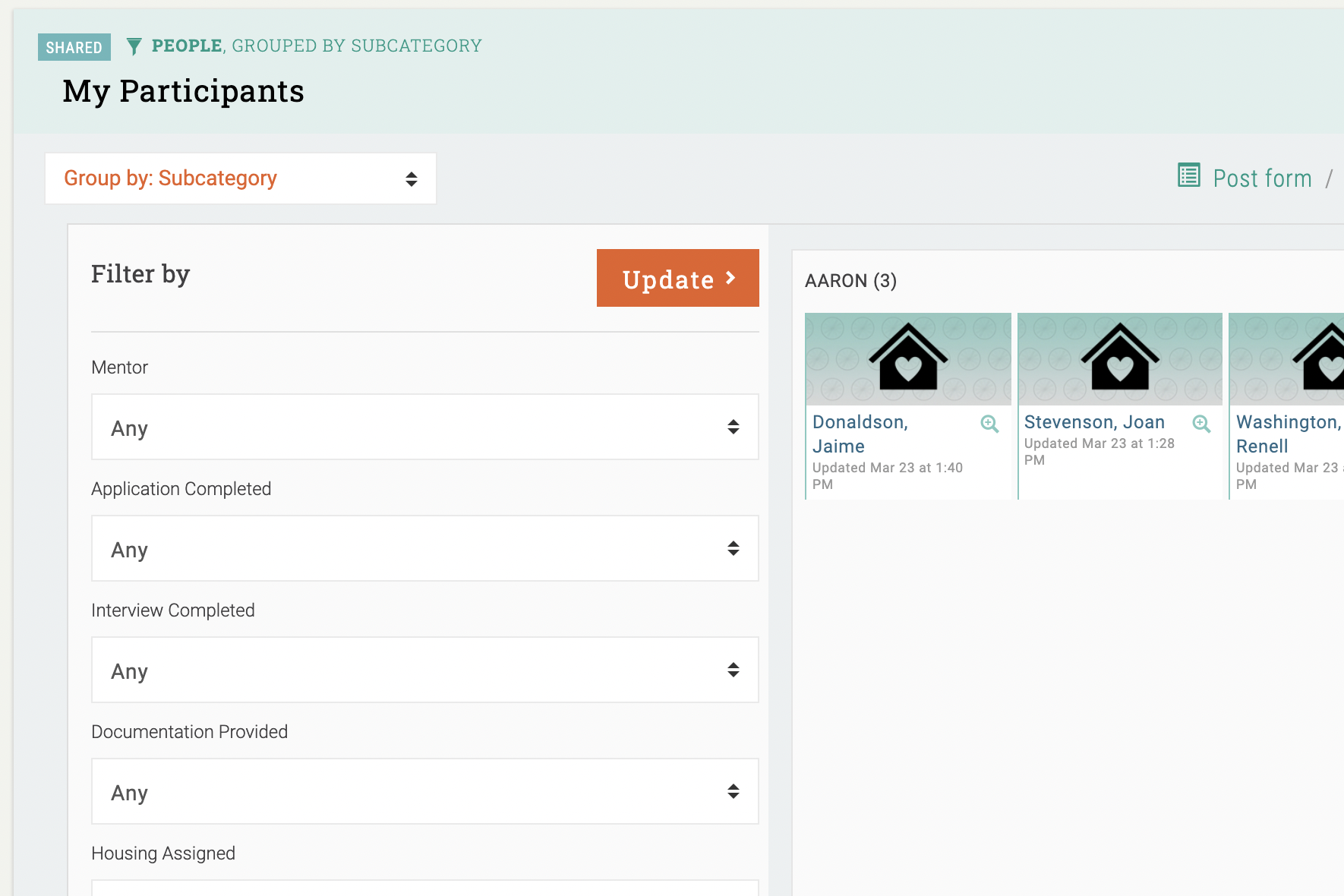Open the Documentation Provided dropdown
Viewport: 1344px width, 896px height.
coord(424,791)
